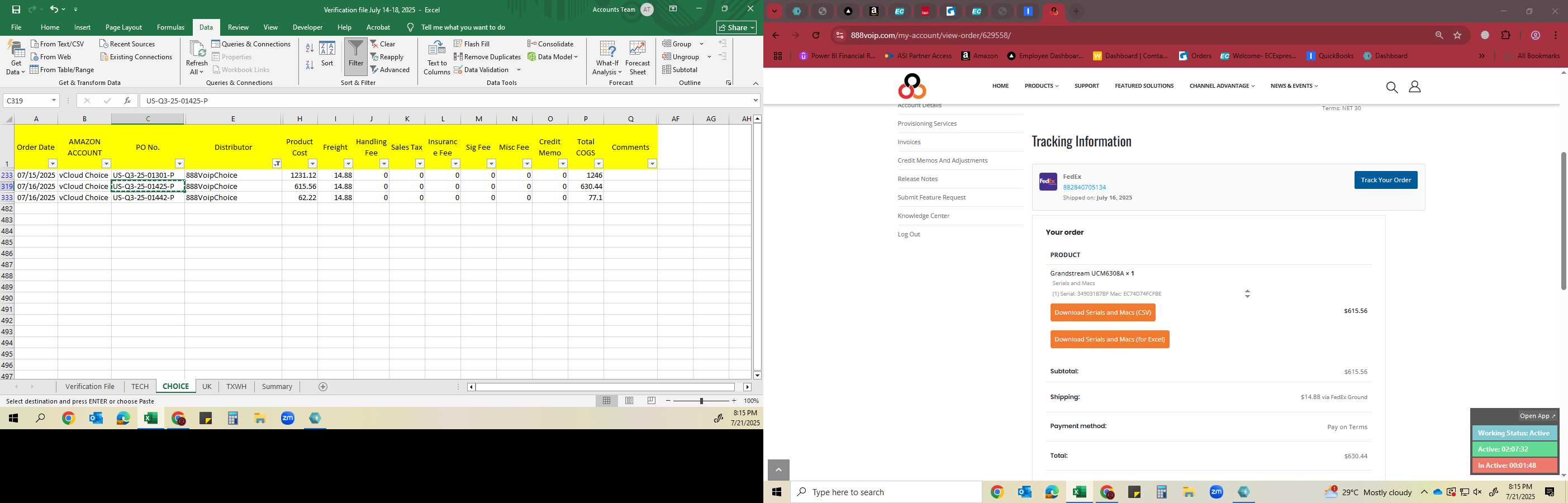Sort Z to A descending icon
The image size is (1568, 503).
[x=309, y=64]
